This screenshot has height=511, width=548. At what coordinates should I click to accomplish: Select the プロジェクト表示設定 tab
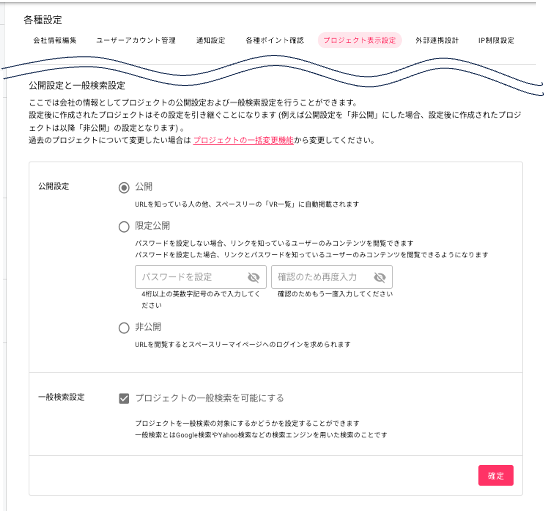pyautogui.click(x=360, y=41)
